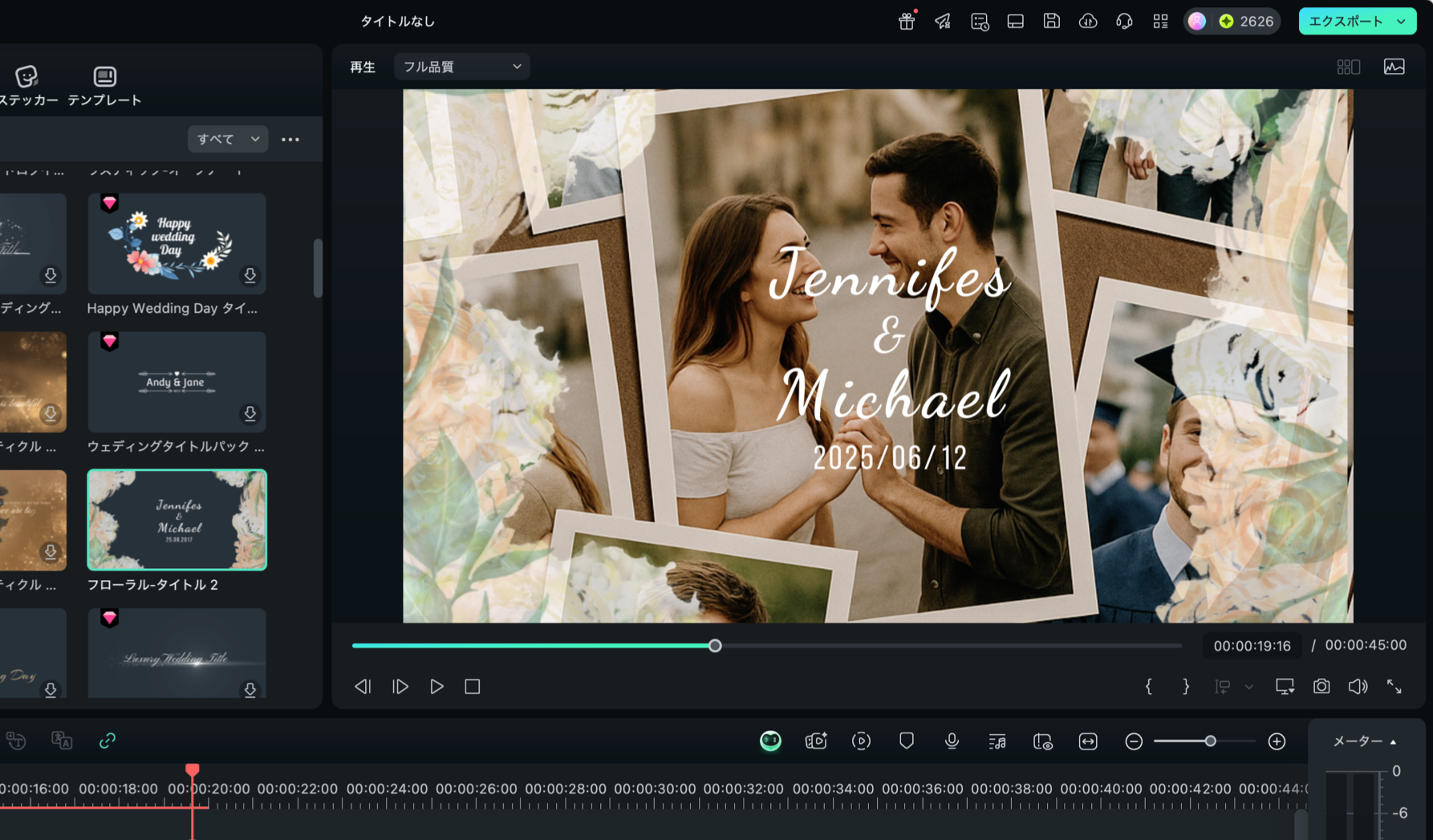
Task: Toggle the auto link icon
Action: [108, 741]
